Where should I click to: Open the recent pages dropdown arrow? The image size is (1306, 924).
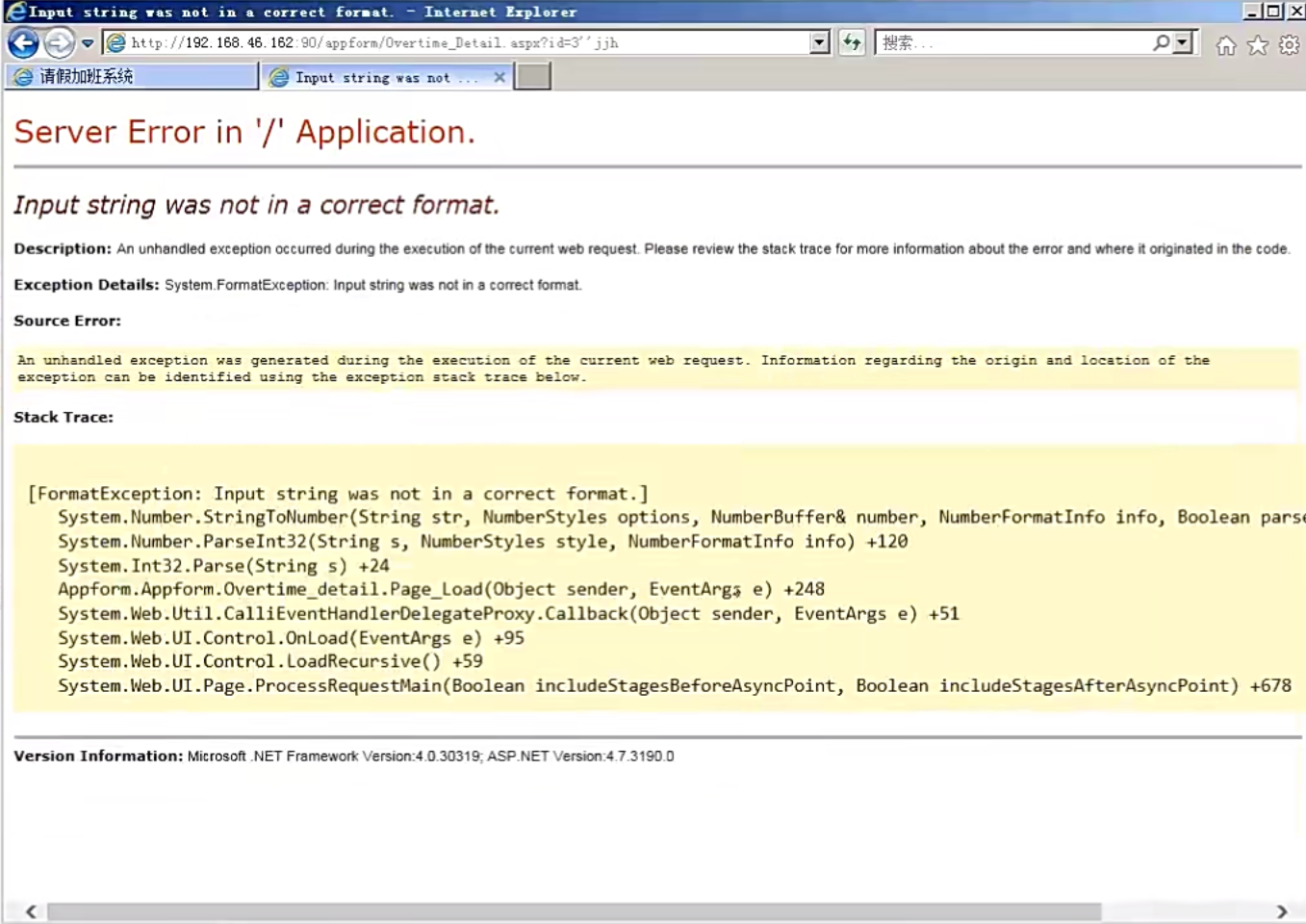pos(88,43)
